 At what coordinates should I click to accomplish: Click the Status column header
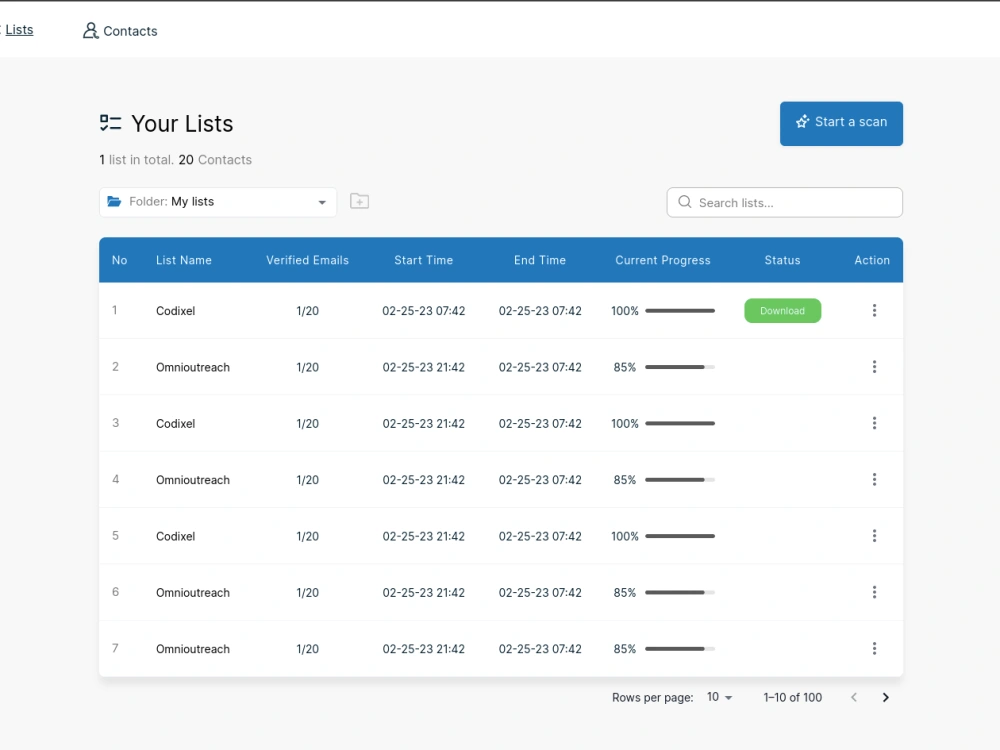click(783, 260)
